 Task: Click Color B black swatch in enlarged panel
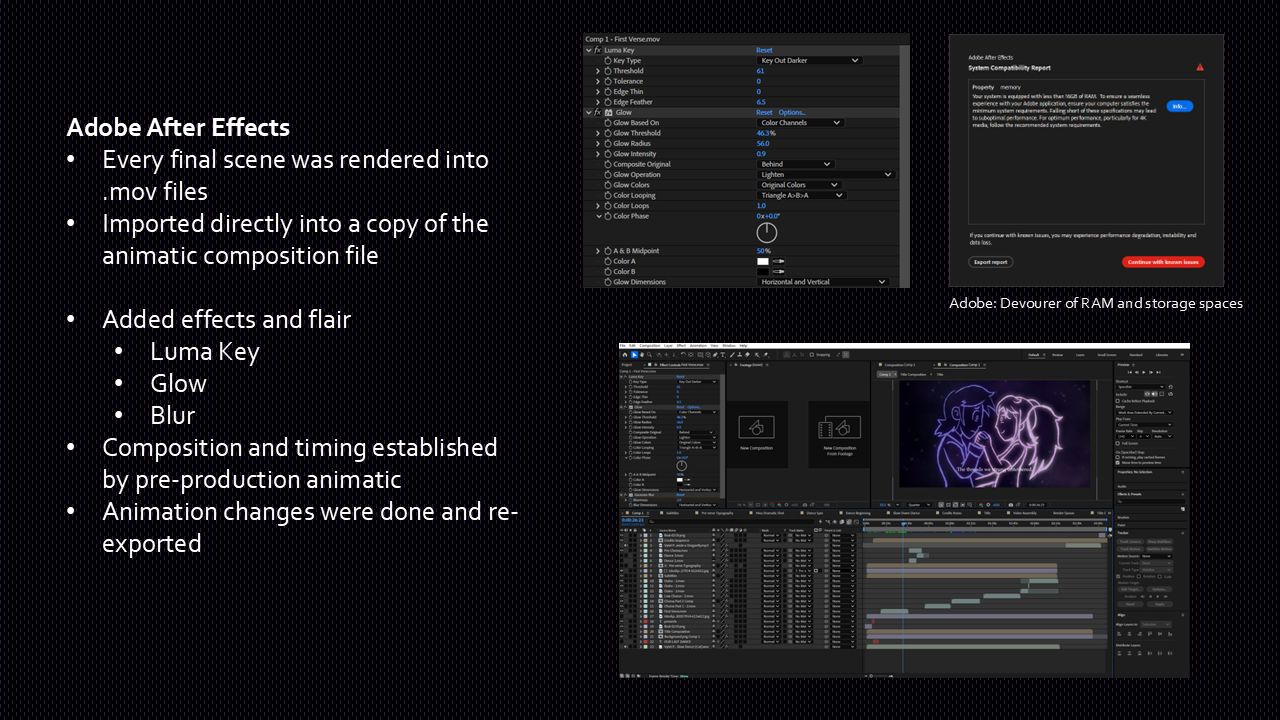pyautogui.click(x=763, y=271)
